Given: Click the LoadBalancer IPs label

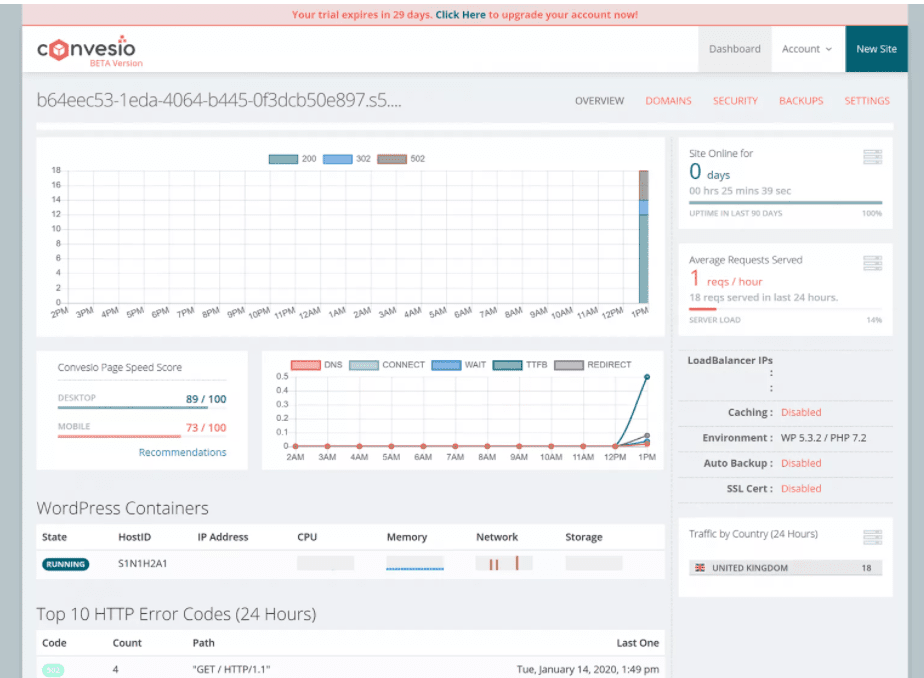Looking at the screenshot, I should (x=730, y=361).
